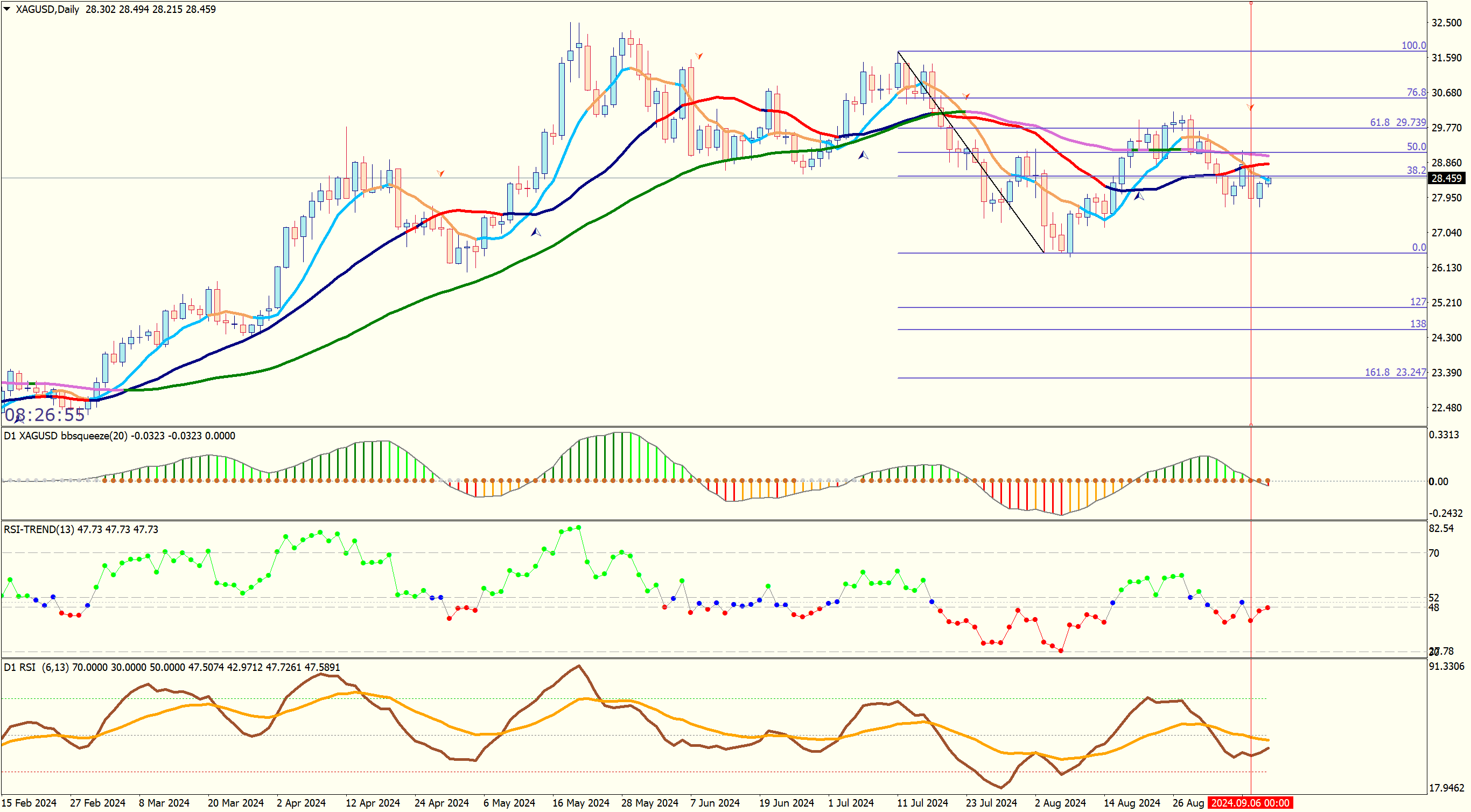
Task: Click the 61.8 29.739 Fibonacci level label
Action: pyautogui.click(x=1397, y=122)
